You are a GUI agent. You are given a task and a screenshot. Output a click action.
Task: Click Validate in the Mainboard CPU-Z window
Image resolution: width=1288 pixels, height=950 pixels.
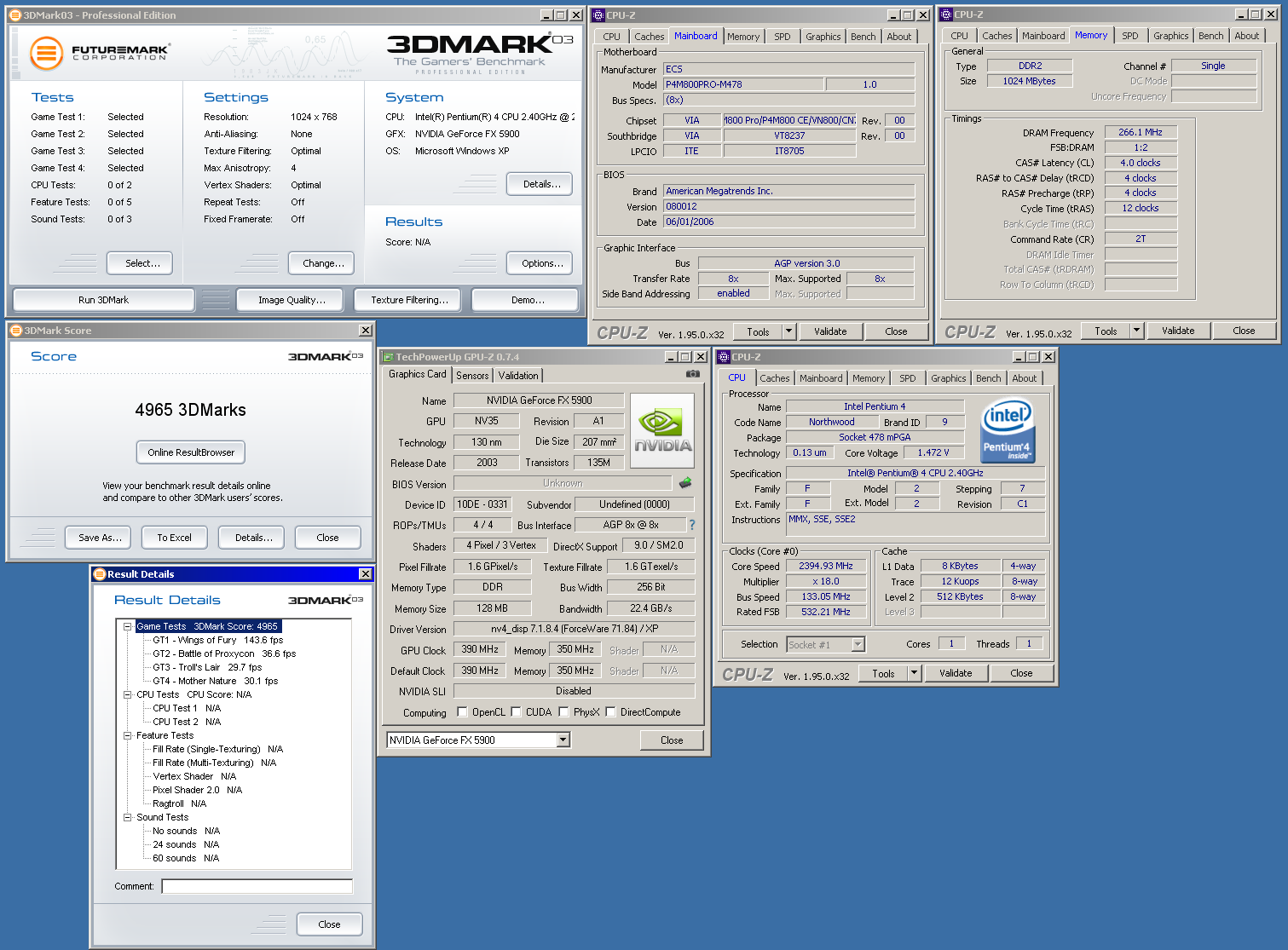830,331
